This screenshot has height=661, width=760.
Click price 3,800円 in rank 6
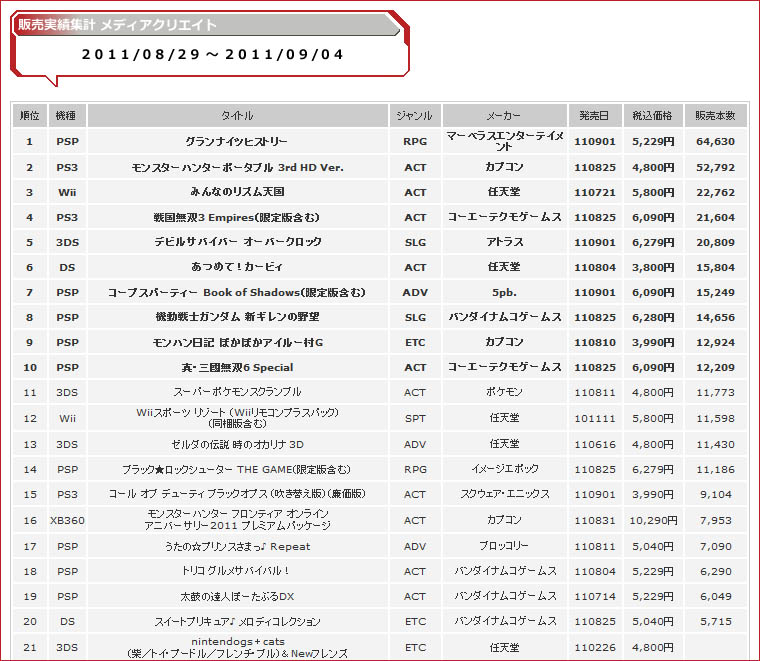click(x=653, y=268)
